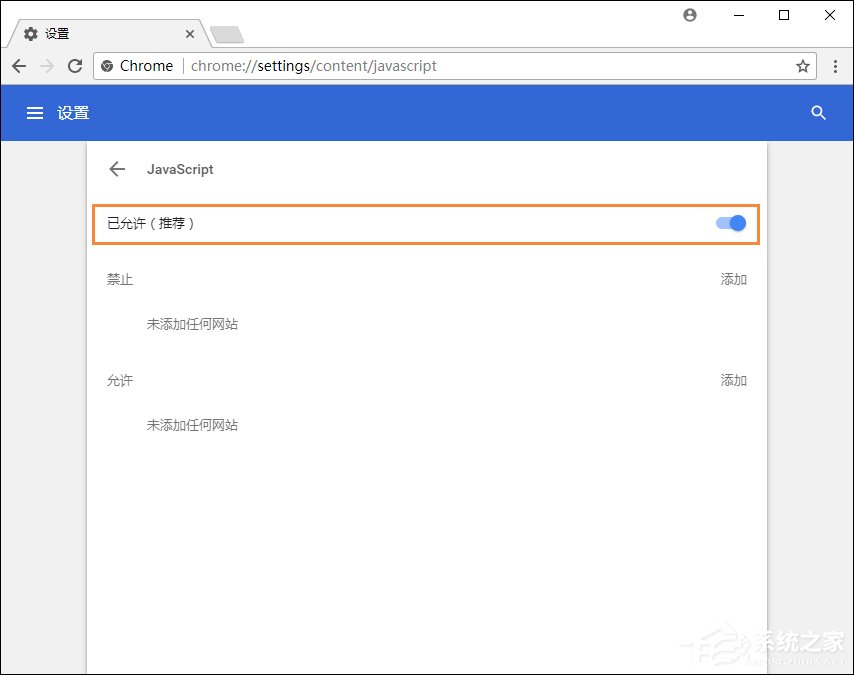Toggle off 已允许（推荐）JavaScript switch
The image size is (854, 675).
(x=731, y=223)
